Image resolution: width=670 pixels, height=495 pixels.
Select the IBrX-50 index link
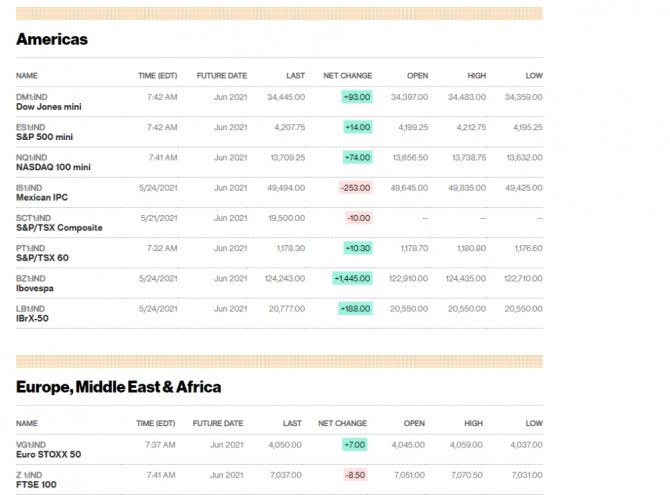point(32,318)
